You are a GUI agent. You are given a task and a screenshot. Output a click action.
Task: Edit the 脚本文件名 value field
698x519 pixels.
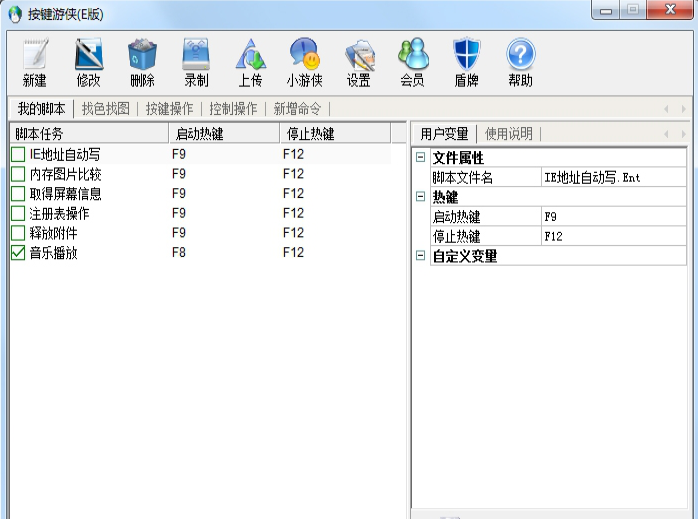613,178
